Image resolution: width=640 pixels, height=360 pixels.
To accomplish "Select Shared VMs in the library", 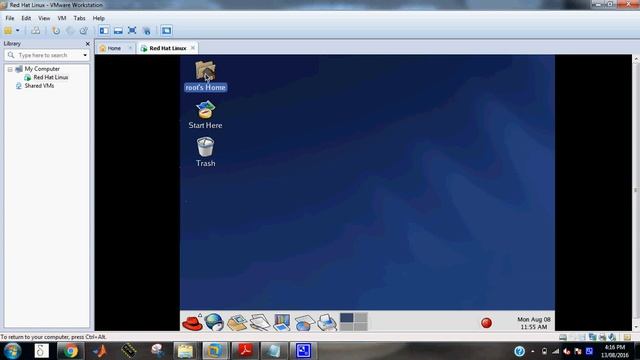I will point(39,86).
